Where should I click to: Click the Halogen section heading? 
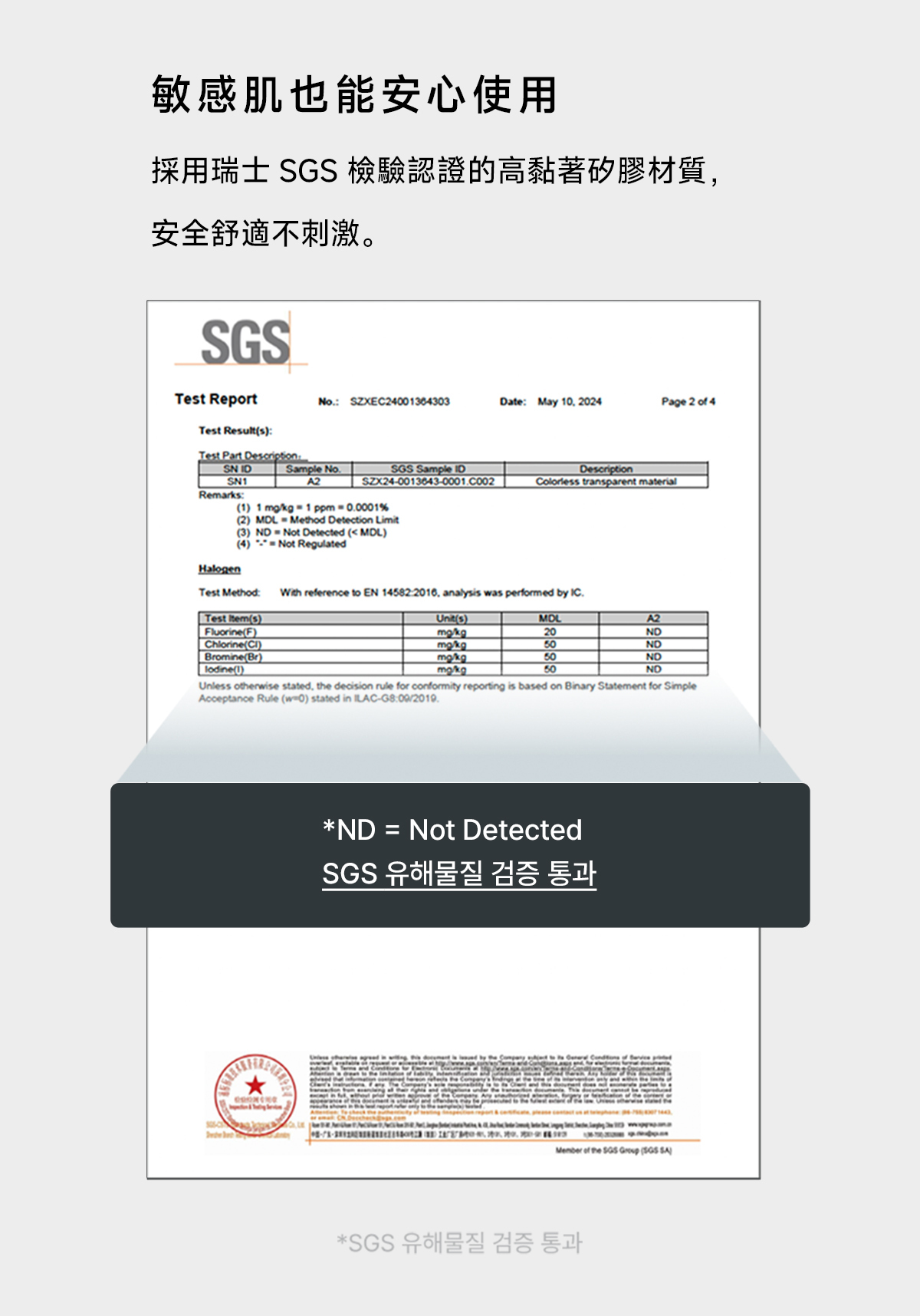(219, 569)
